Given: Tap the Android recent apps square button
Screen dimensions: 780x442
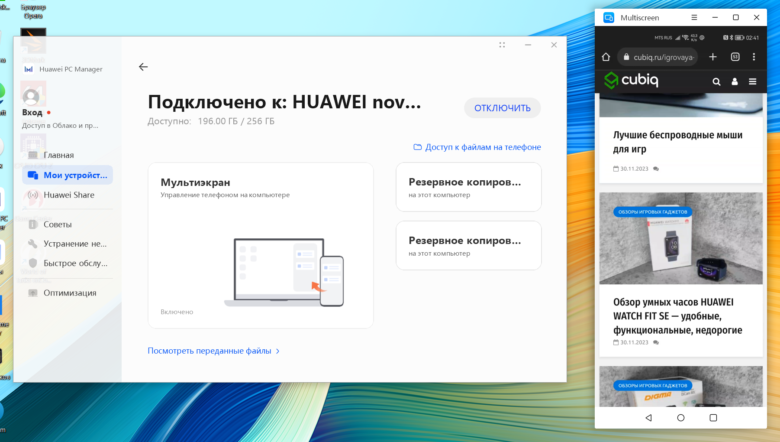Looking at the screenshot, I should coord(713,418).
